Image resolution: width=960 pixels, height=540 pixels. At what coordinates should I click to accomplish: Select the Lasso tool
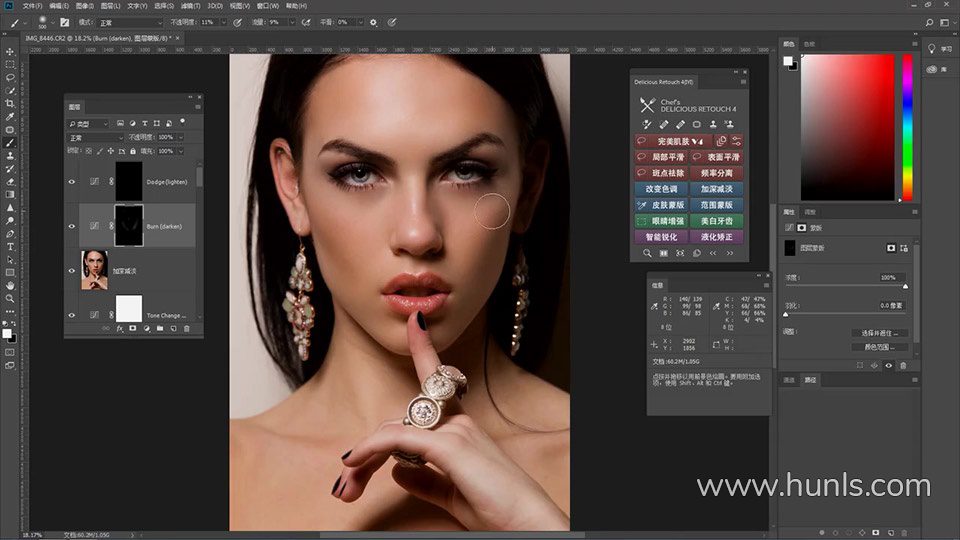pos(10,78)
